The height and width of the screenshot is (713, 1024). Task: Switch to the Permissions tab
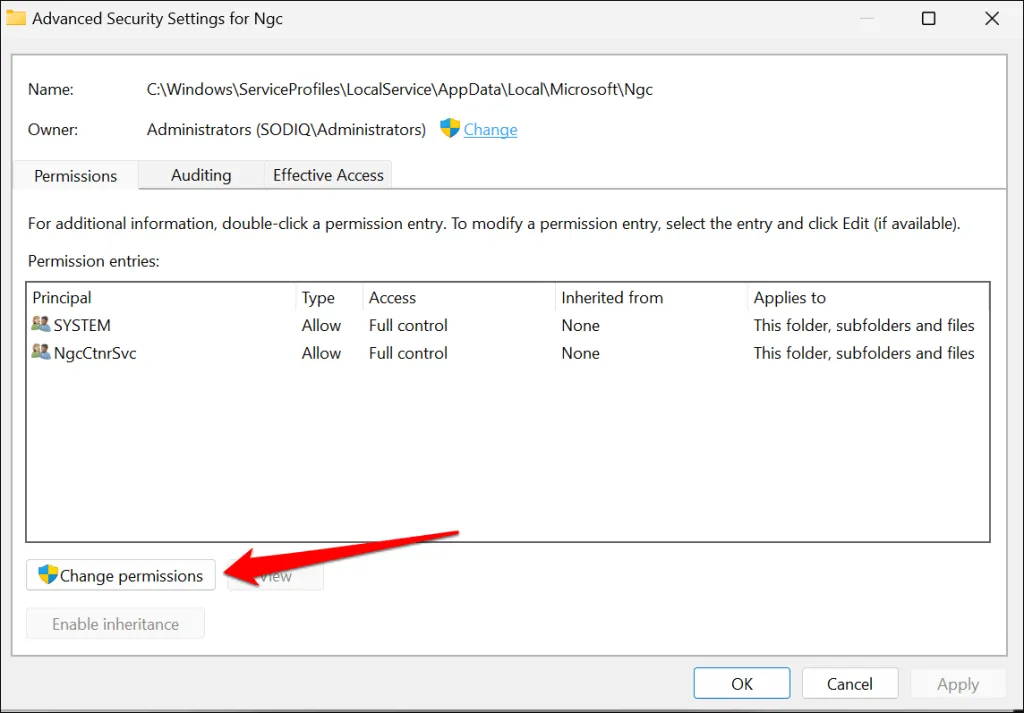point(76,175)
